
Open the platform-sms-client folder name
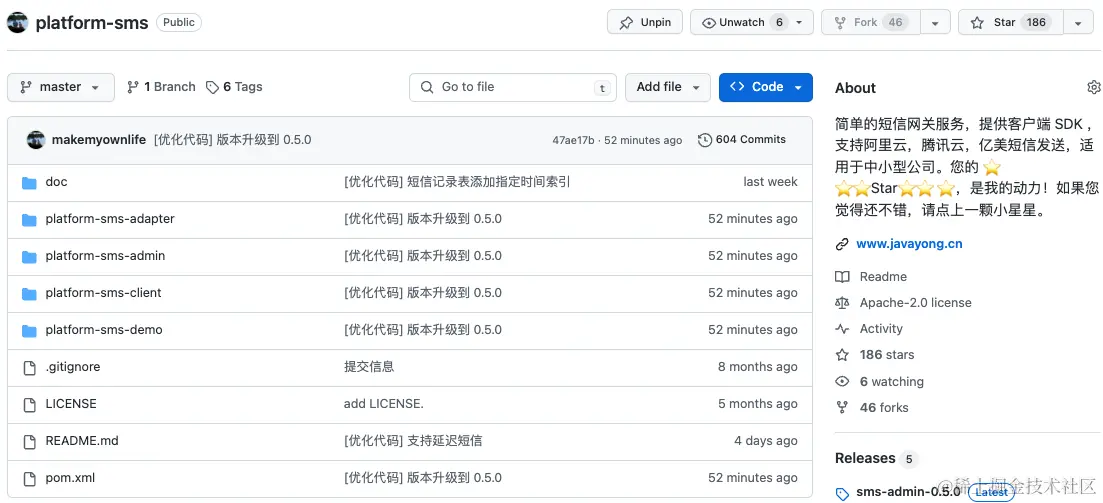[103, 293]
